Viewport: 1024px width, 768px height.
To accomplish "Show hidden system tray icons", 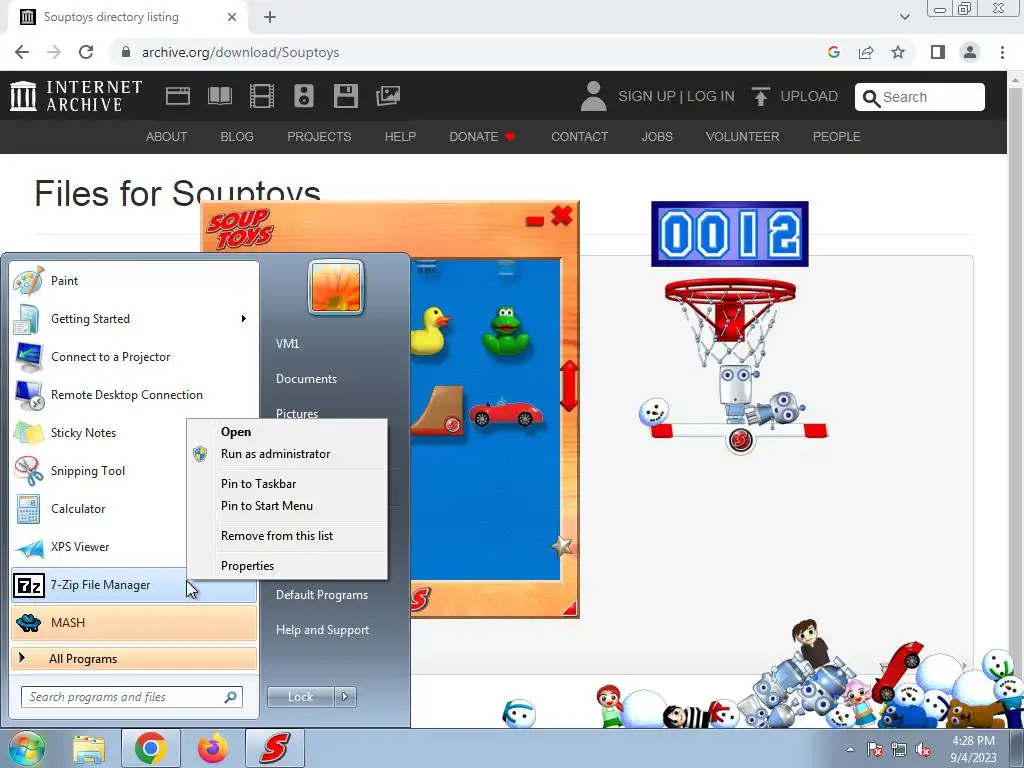I will pyautogui.click(x=850, y=749).
